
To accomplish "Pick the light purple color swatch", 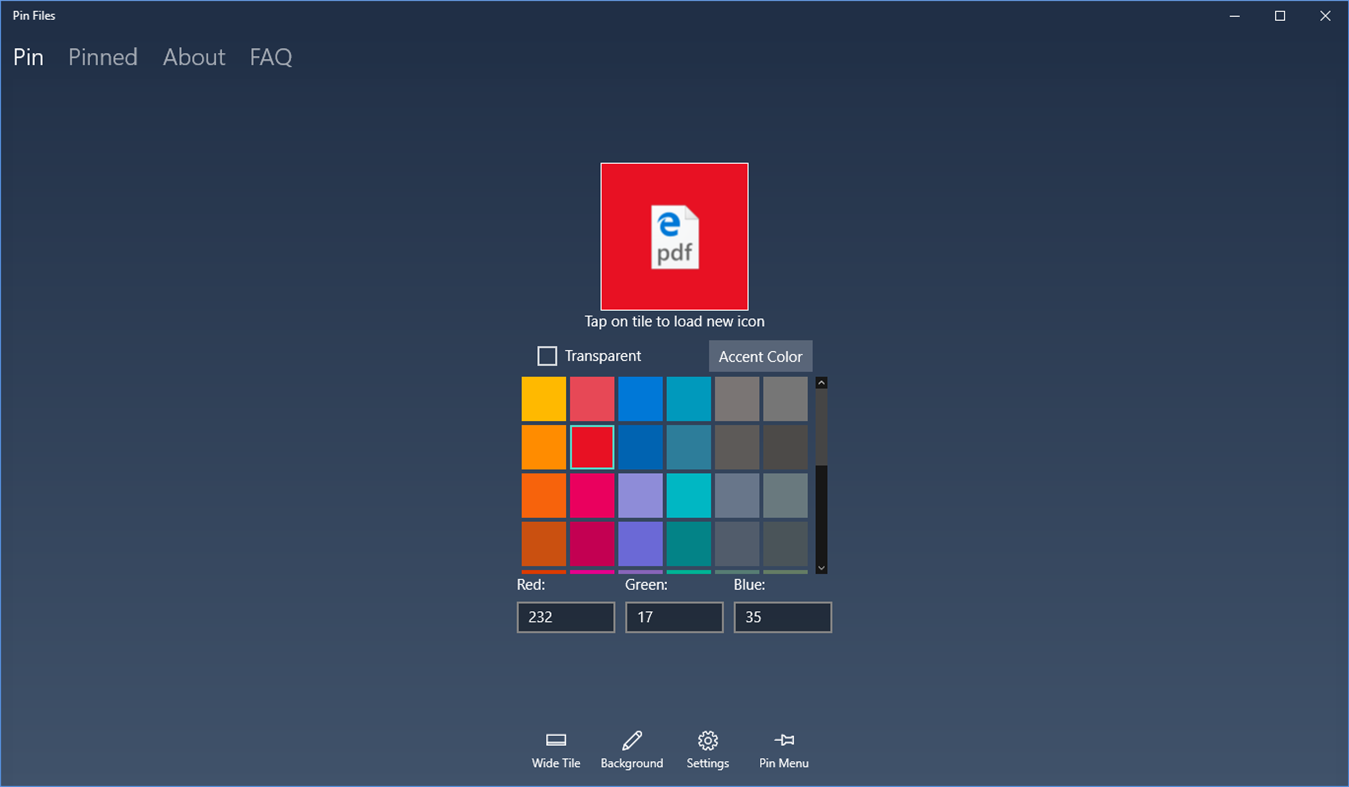I will [640, 495].
